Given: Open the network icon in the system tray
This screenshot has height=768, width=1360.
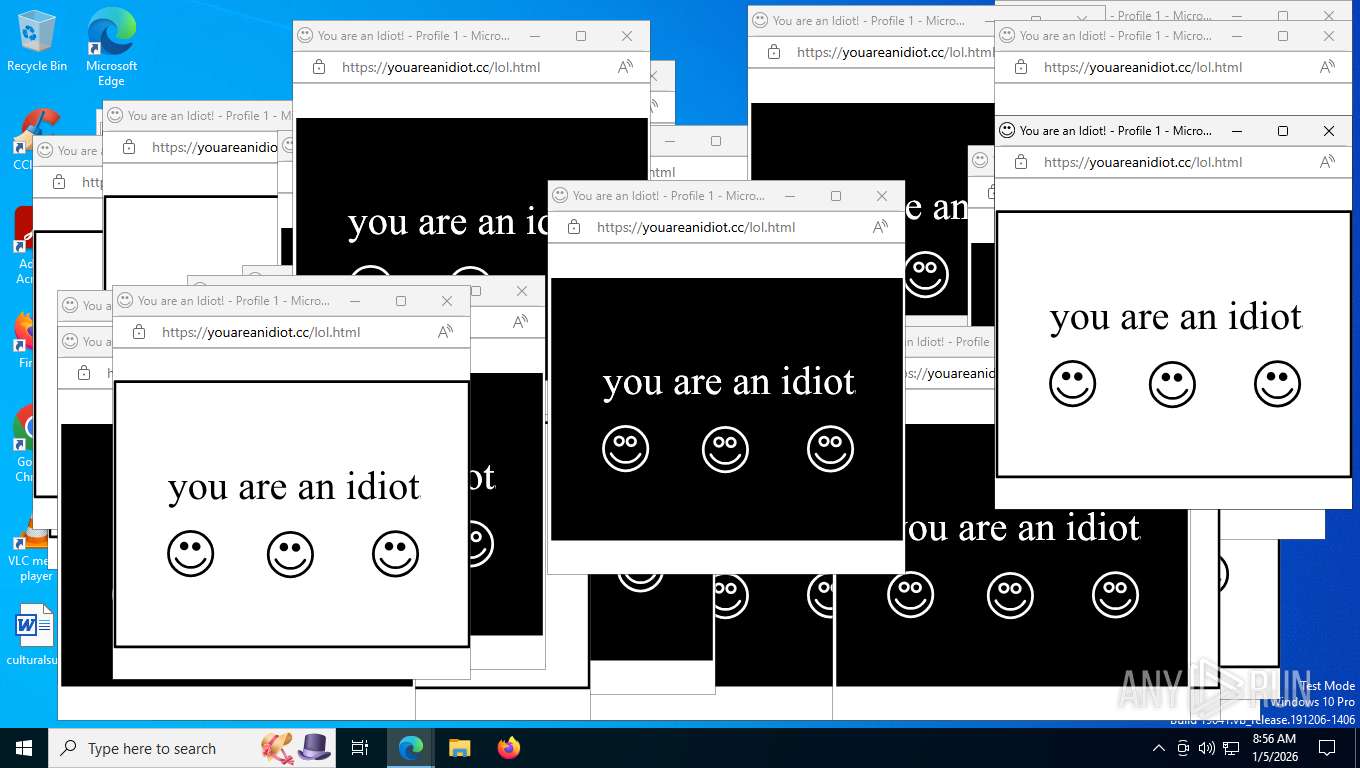Looking at the screenshot, I should (x=1231, y=748).
